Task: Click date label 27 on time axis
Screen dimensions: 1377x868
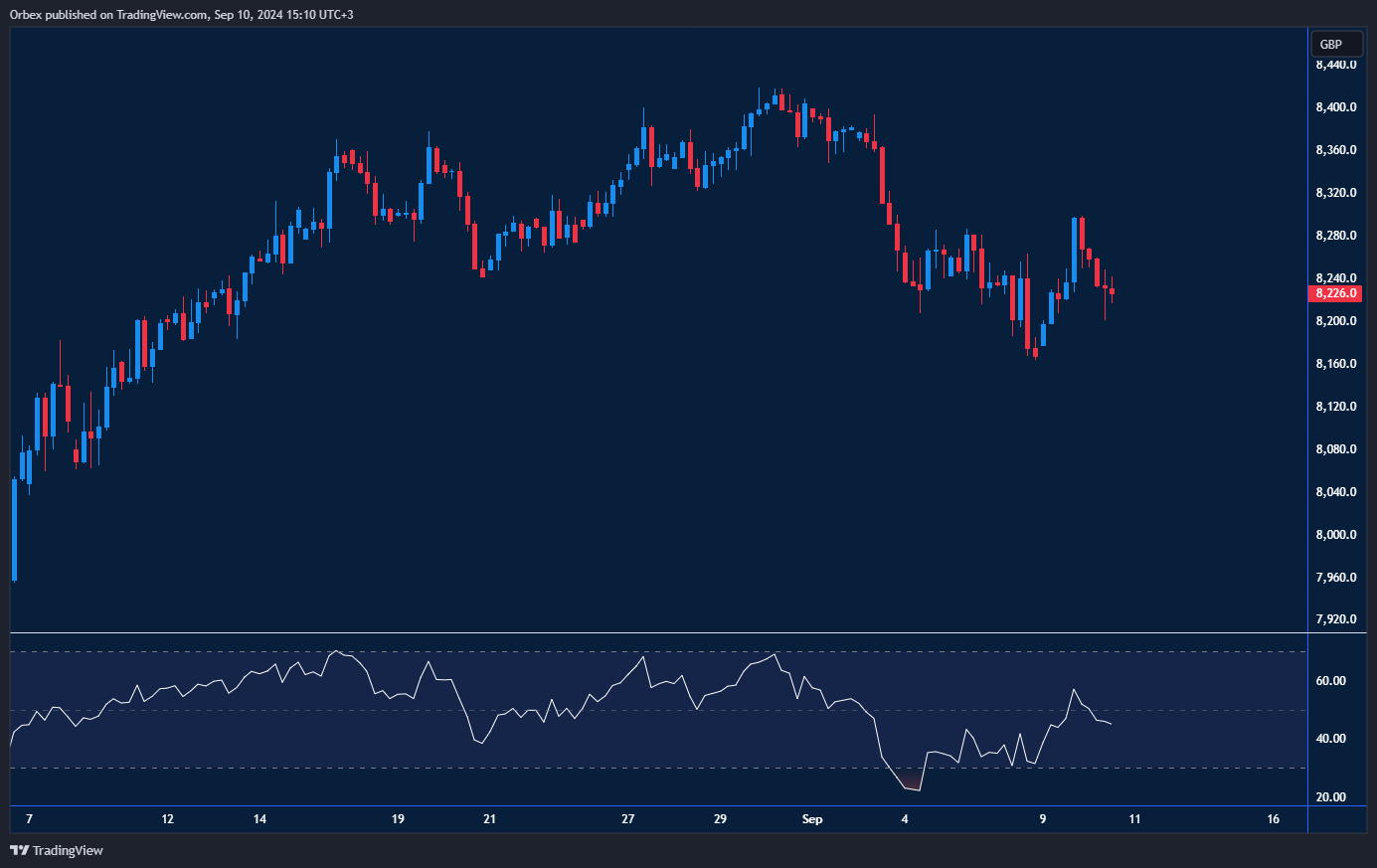Action: click(x=627, y=819)
